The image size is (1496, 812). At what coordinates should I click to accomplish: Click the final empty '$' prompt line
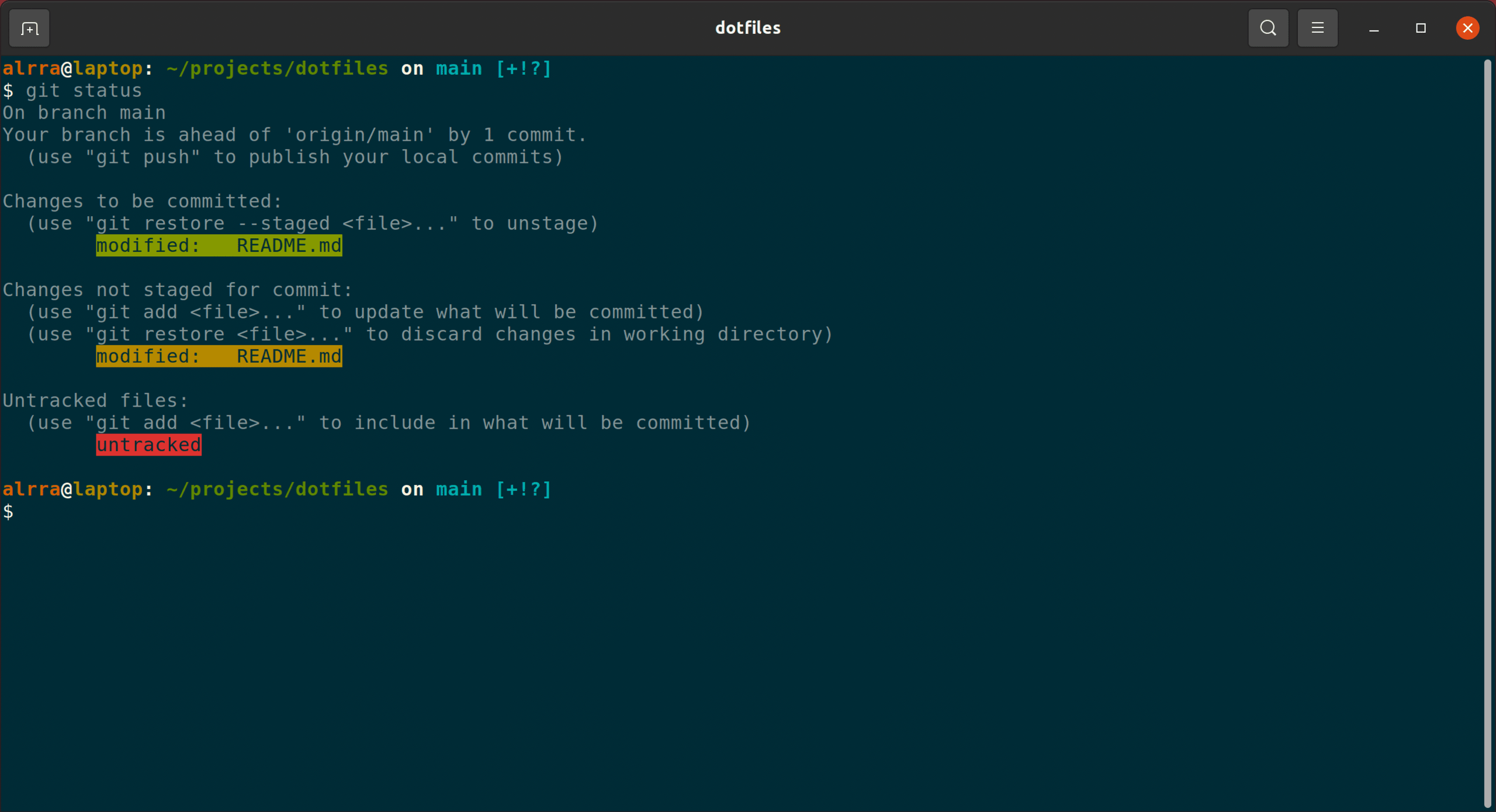click(x=8, y=512)
